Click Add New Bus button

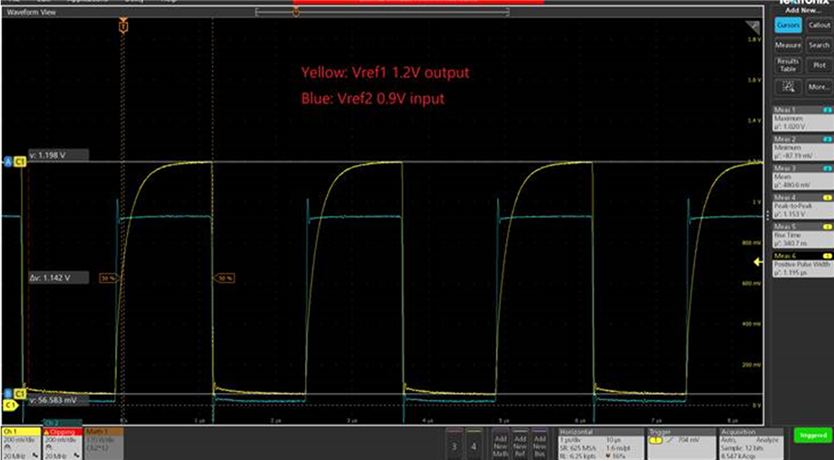point(539,443)
